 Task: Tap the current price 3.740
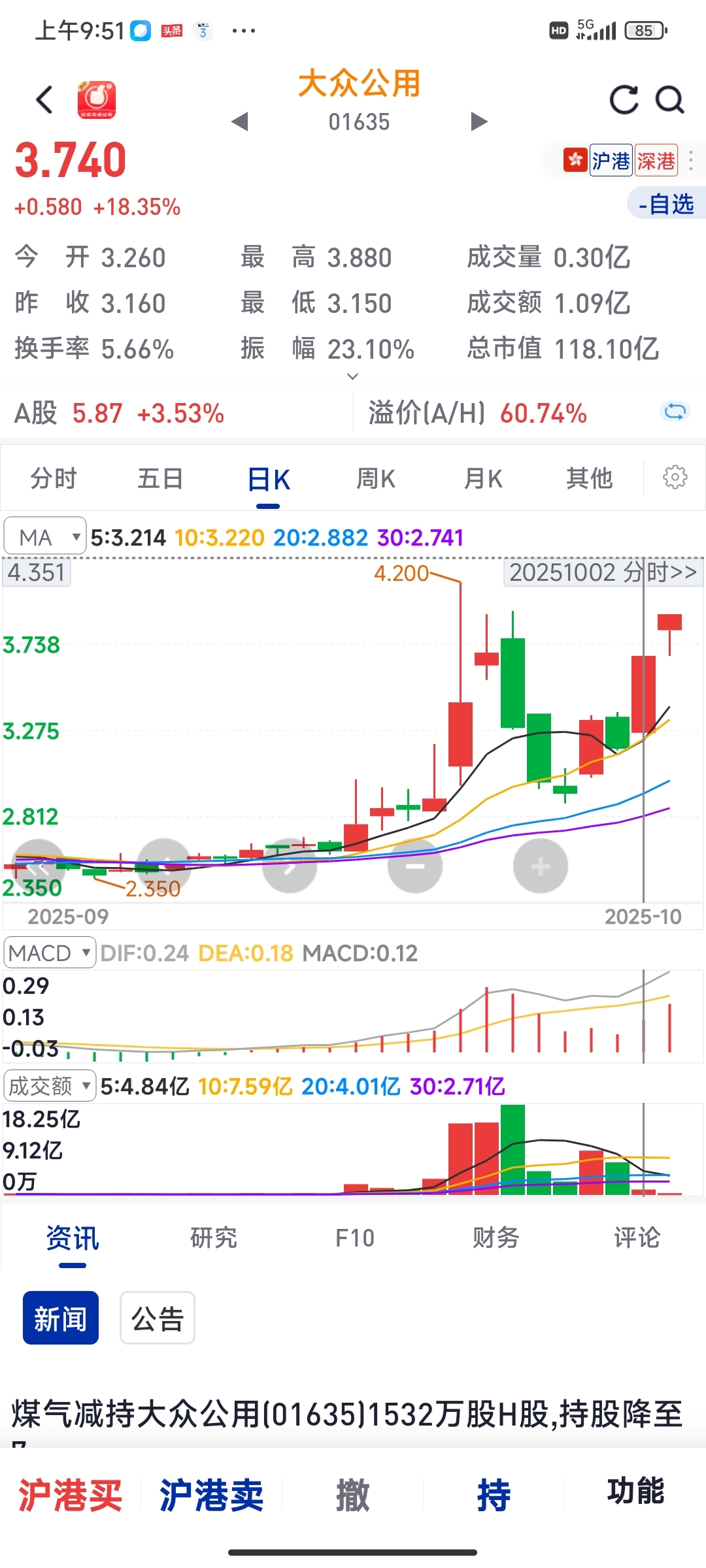[71, 161]
